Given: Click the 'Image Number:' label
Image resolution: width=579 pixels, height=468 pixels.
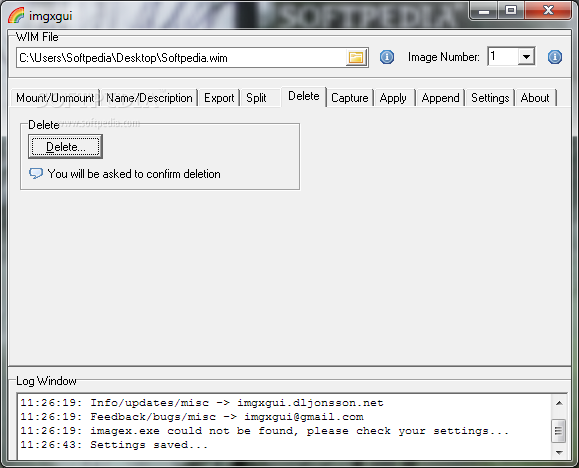Looking at the screenshot, I should [443, 57].
